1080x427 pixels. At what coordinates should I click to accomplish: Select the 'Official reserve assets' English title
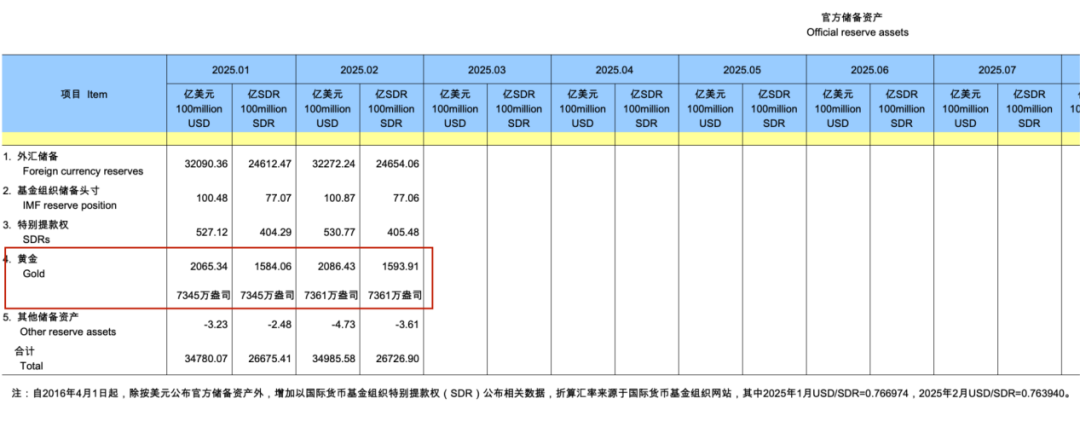[x=858, y=32]
